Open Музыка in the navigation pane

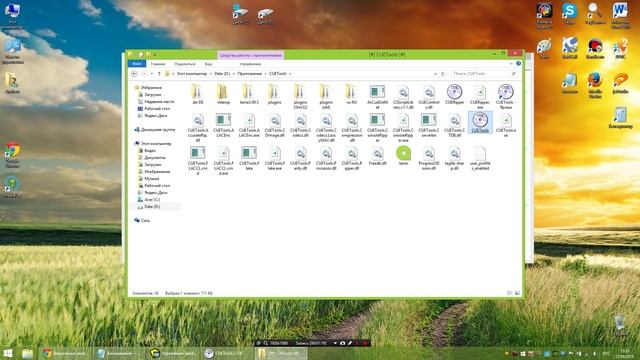coord(151,178)
